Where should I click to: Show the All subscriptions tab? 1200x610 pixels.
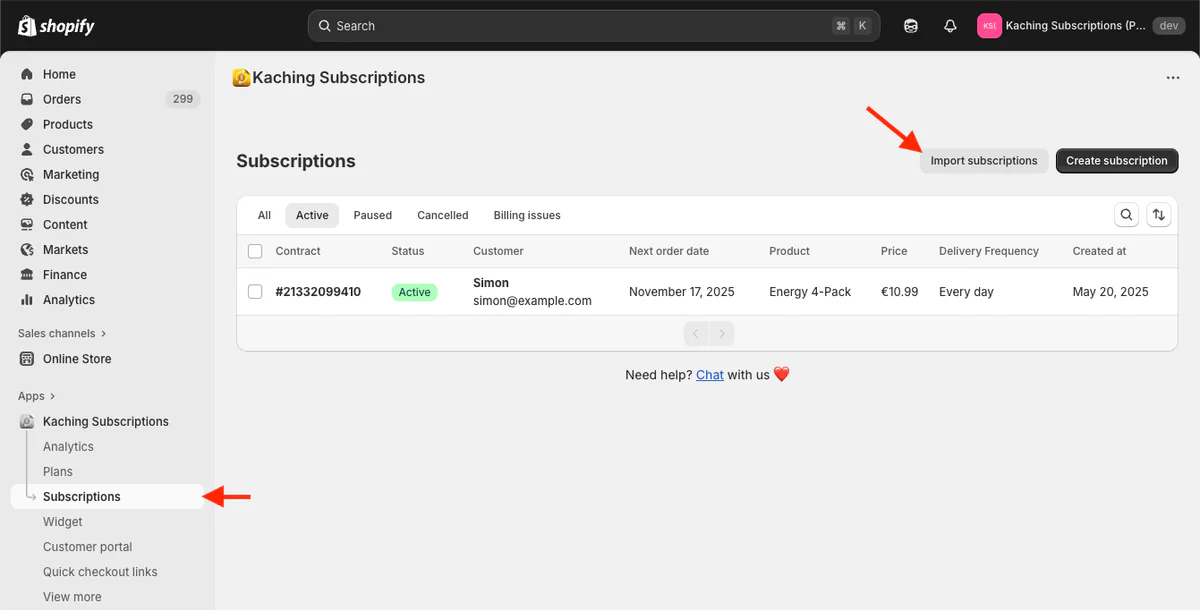(x=264, y=215)
